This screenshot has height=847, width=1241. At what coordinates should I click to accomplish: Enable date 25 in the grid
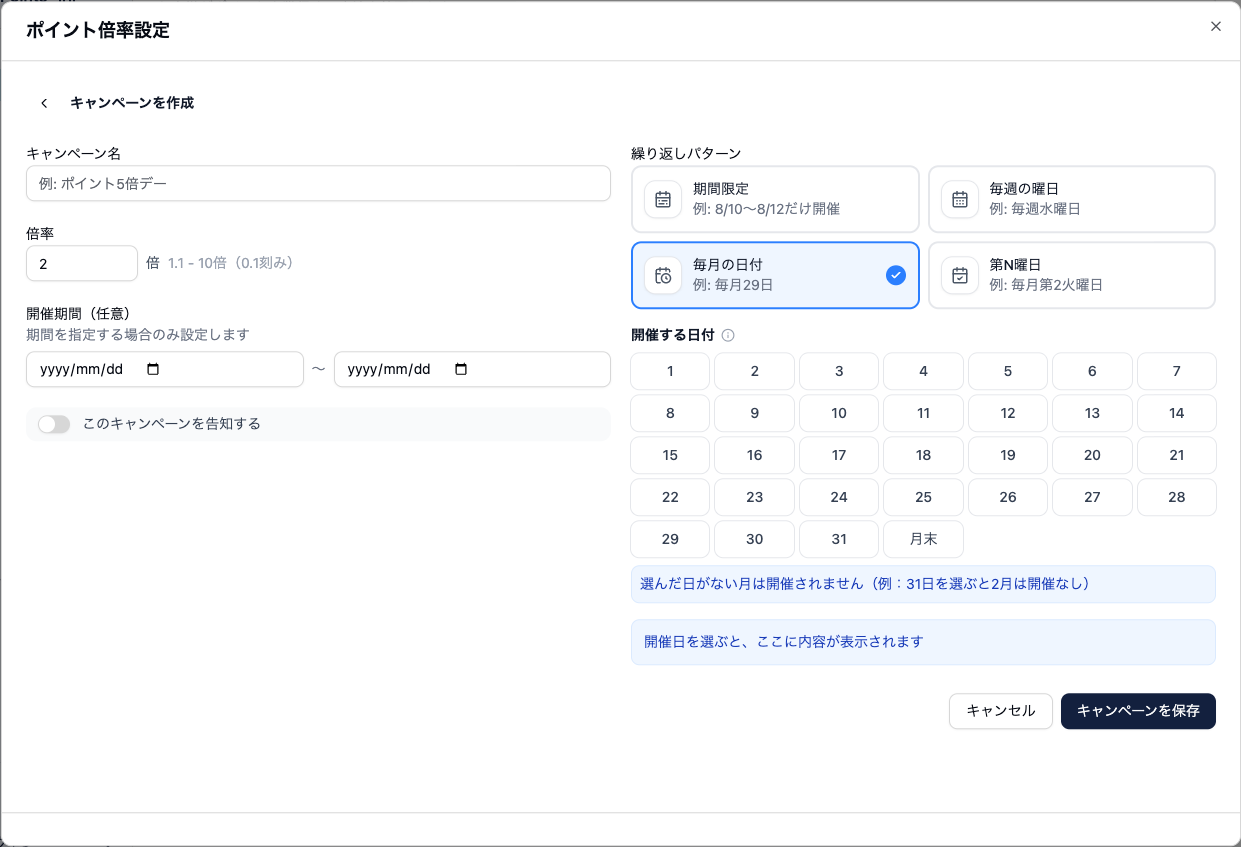[x=924, y=497]
